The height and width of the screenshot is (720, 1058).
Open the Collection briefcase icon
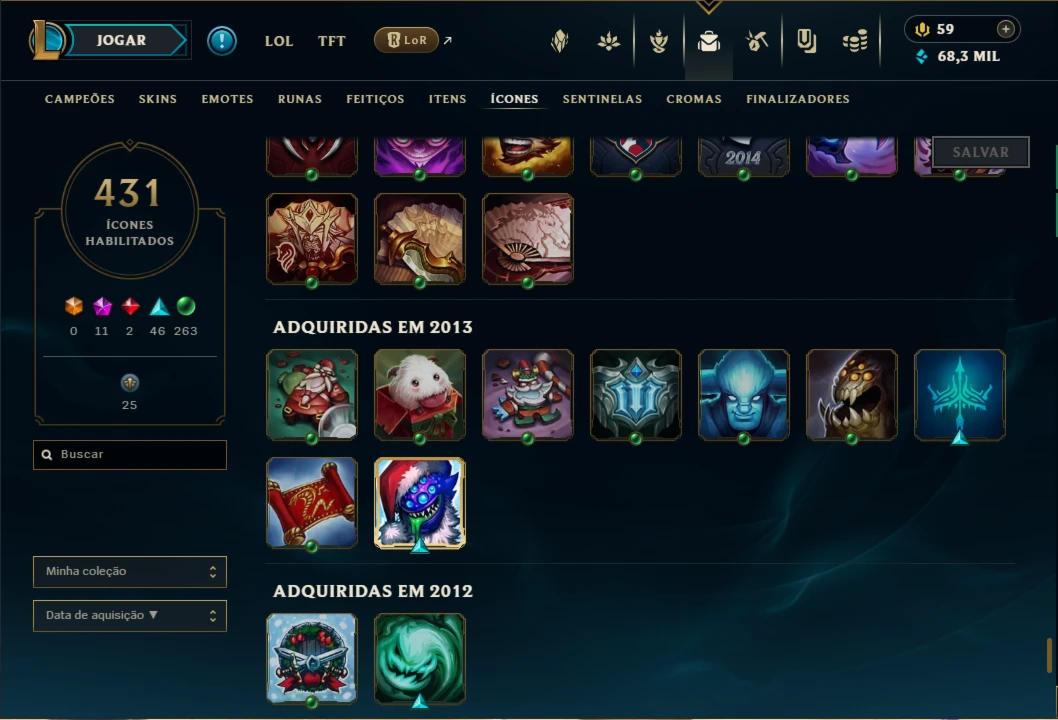pos(708,41)
